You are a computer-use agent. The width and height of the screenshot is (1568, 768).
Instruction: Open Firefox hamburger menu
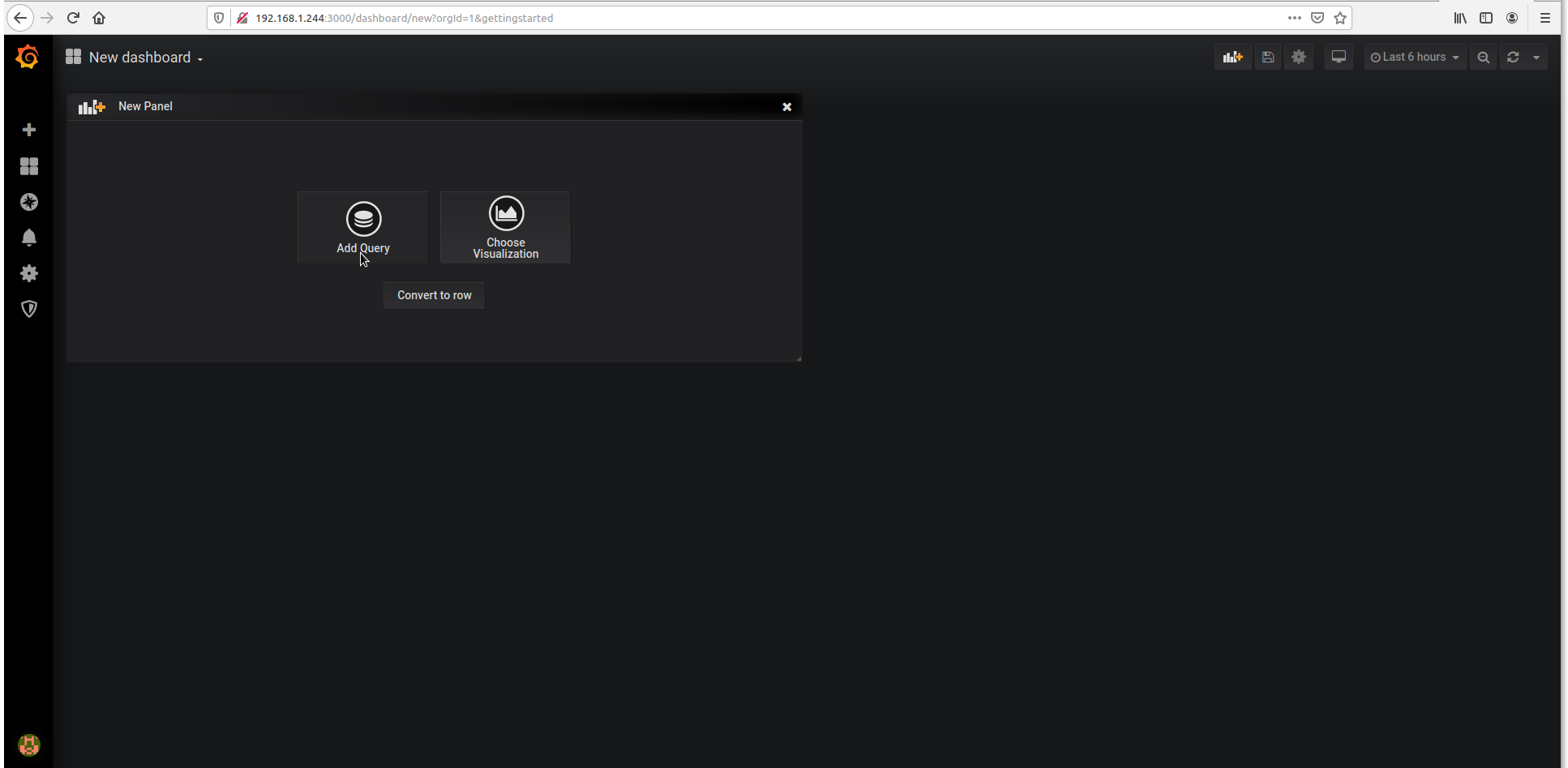coord(1545,18)
